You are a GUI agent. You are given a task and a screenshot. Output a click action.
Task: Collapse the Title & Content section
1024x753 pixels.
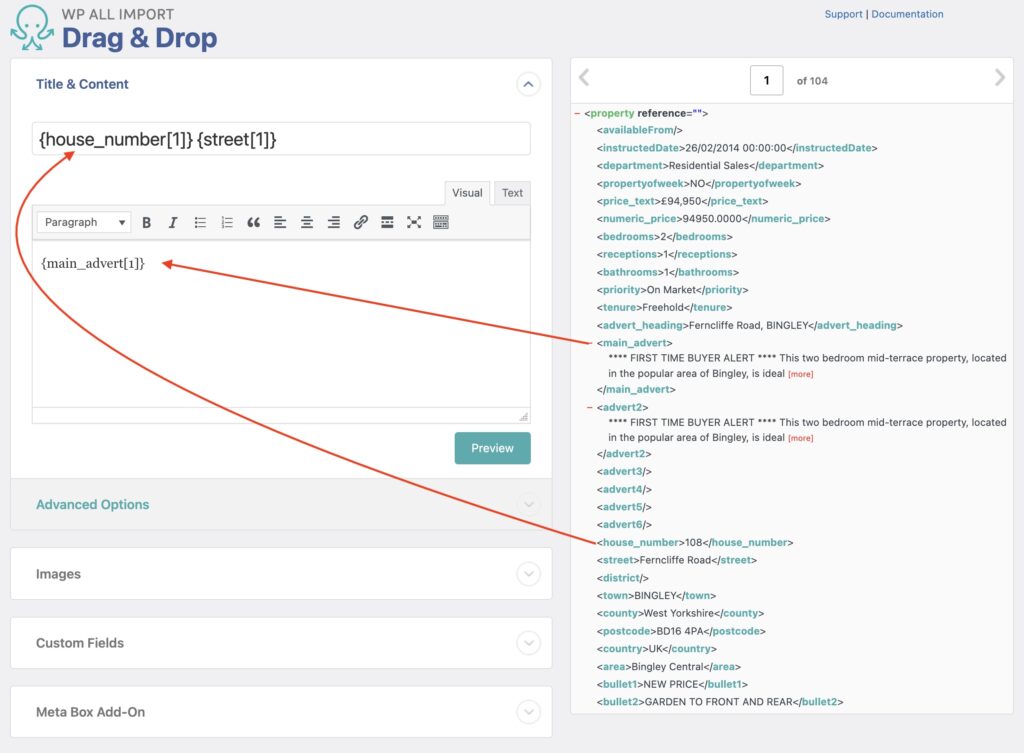pyautogui.click(x=528, y=84)
